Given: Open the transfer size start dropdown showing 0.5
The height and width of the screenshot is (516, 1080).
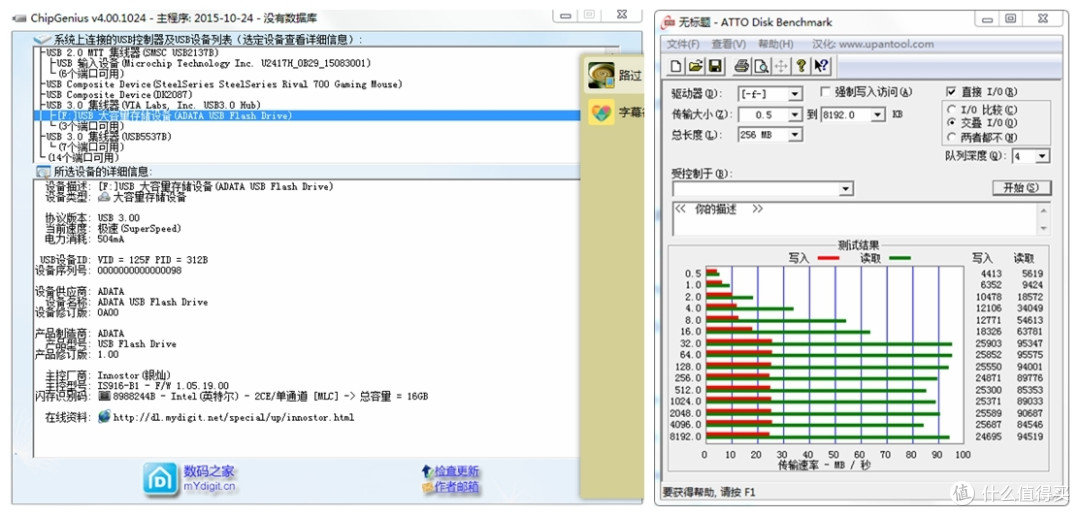Looking at the screenshot, I should coord(795,114).
